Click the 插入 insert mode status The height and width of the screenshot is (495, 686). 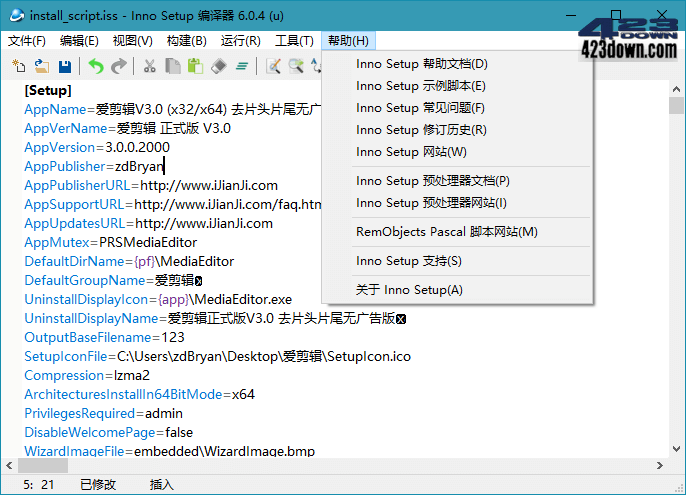(x=161, y=484)
